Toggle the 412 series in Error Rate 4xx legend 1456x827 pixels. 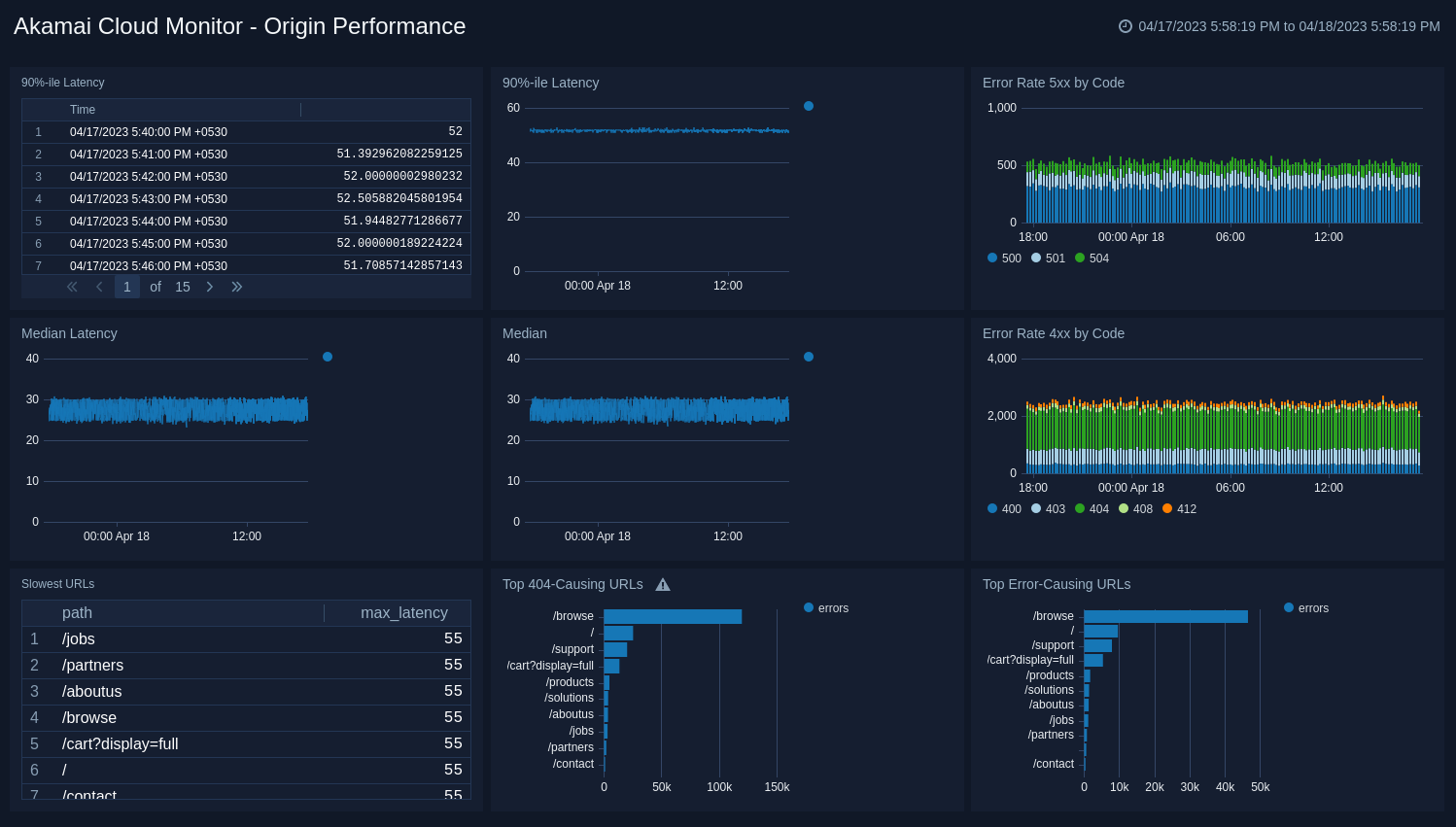tap(1179, 508)
